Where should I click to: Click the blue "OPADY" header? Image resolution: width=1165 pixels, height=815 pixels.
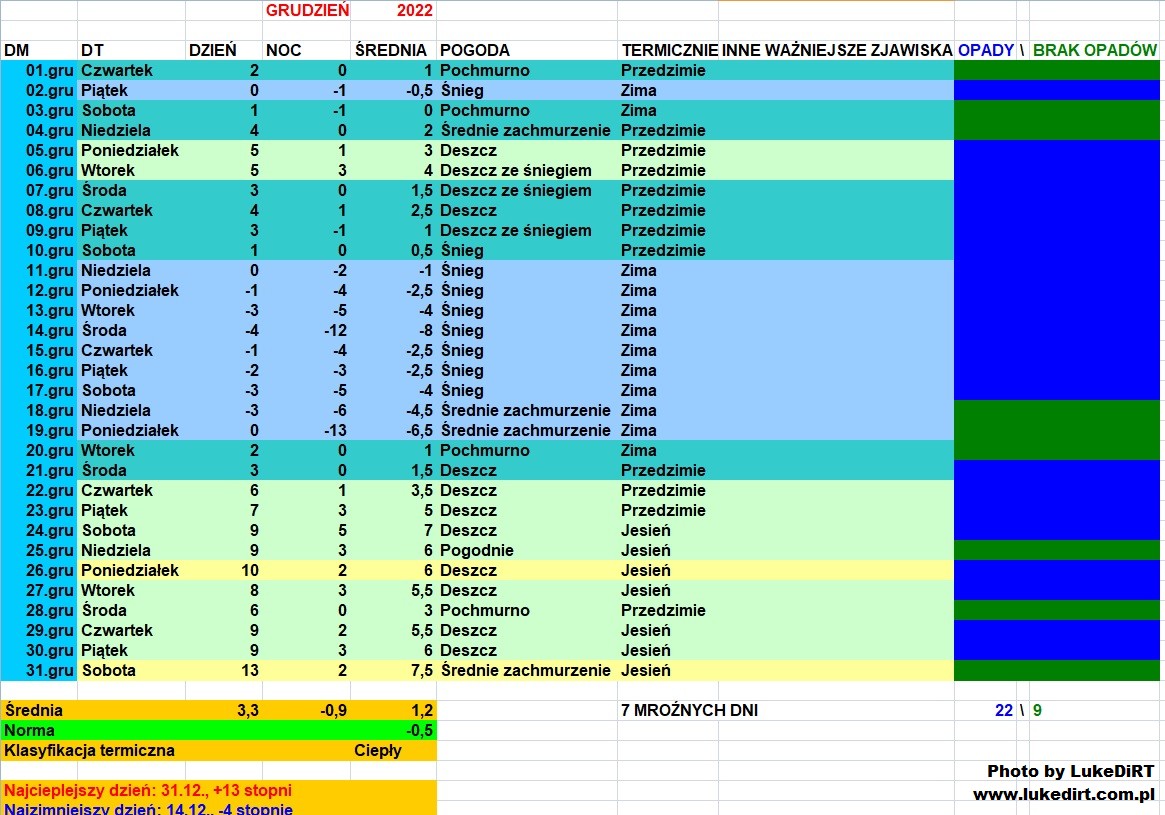[985, 50]
